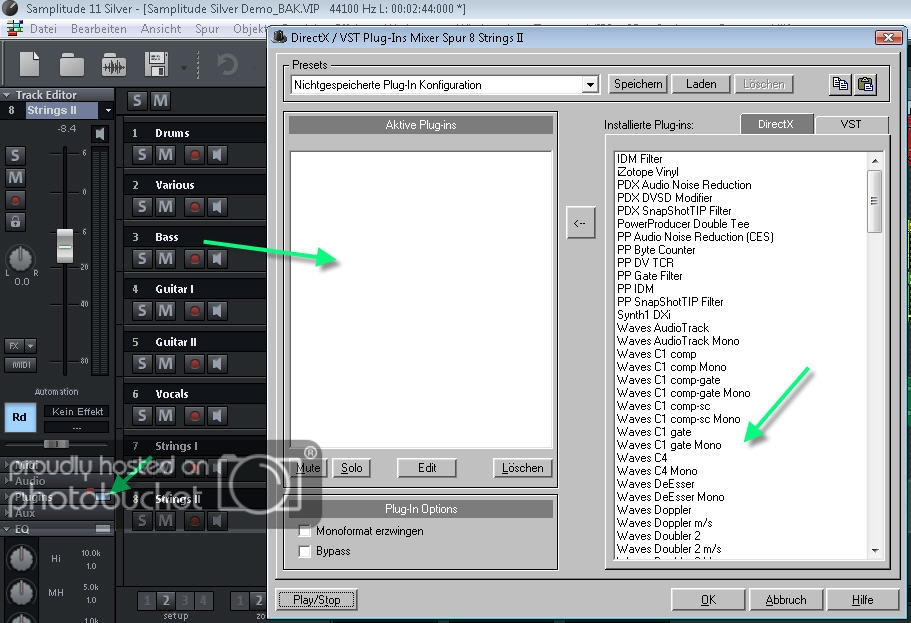Image resolution: width=911 pixels, height=623 pixels.
Task: Confirm the dialog with OK
Action: tap(708, 600)
